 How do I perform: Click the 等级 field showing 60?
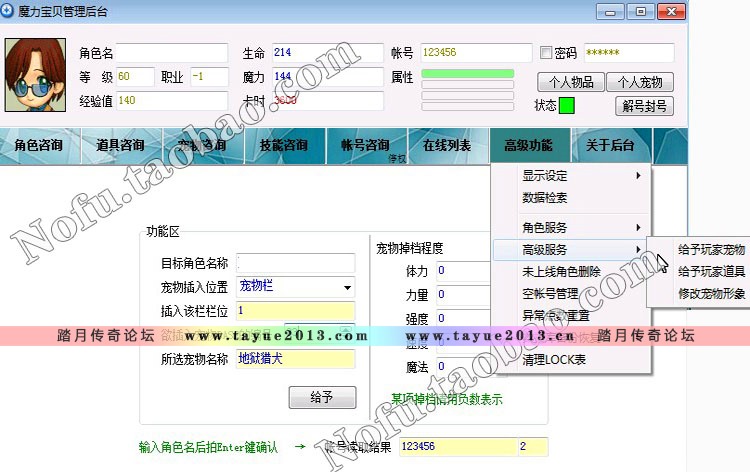pos(135,77)
